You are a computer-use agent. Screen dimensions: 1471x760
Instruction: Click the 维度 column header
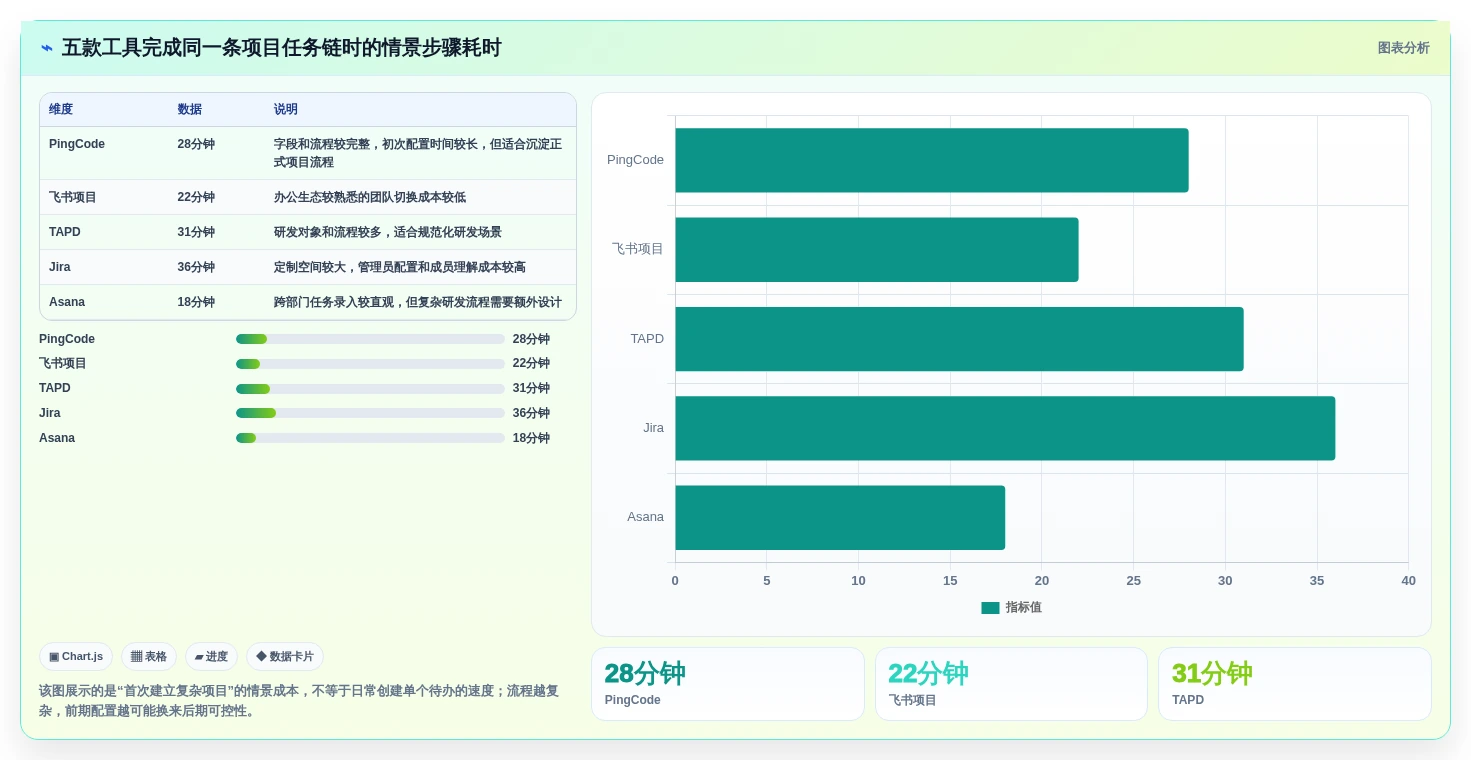[61, 110]
